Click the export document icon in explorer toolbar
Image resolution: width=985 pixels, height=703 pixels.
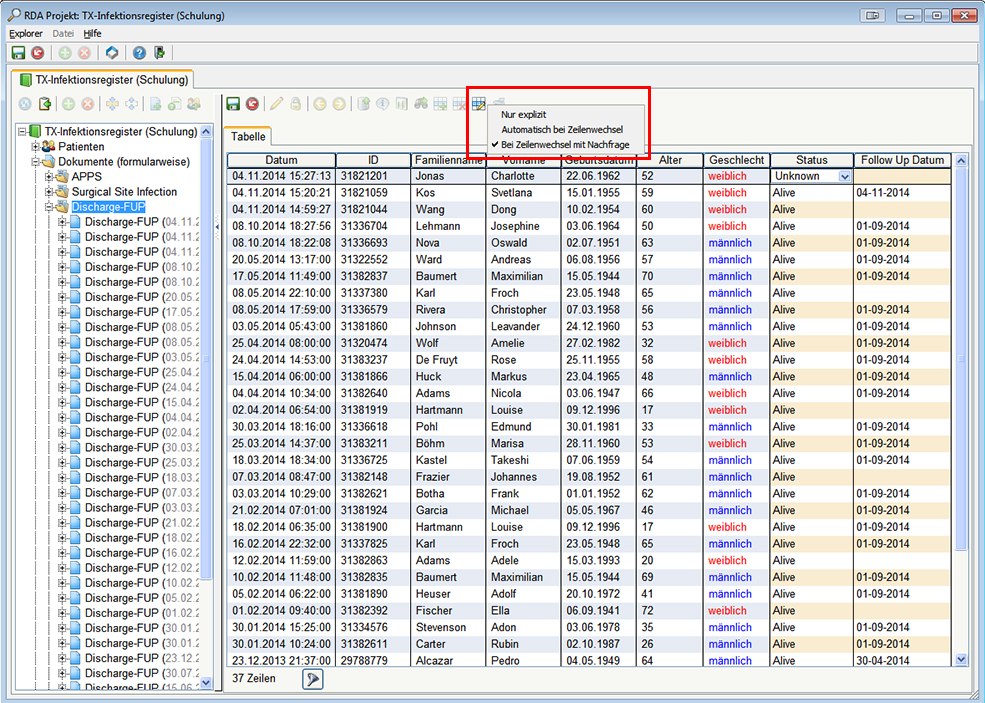[x=45, y=104]
